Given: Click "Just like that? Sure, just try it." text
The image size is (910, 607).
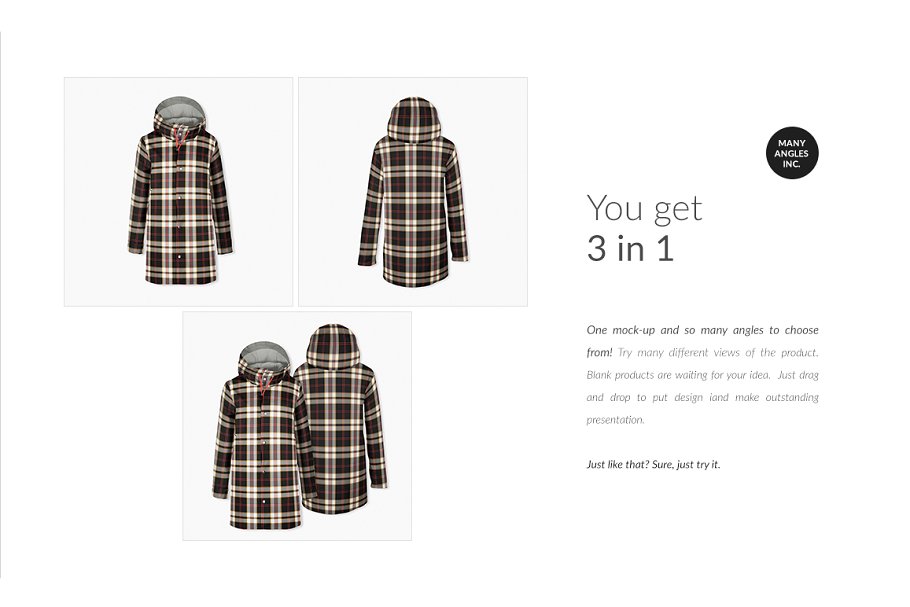Looking at the screenshot, I should point(653,464).
